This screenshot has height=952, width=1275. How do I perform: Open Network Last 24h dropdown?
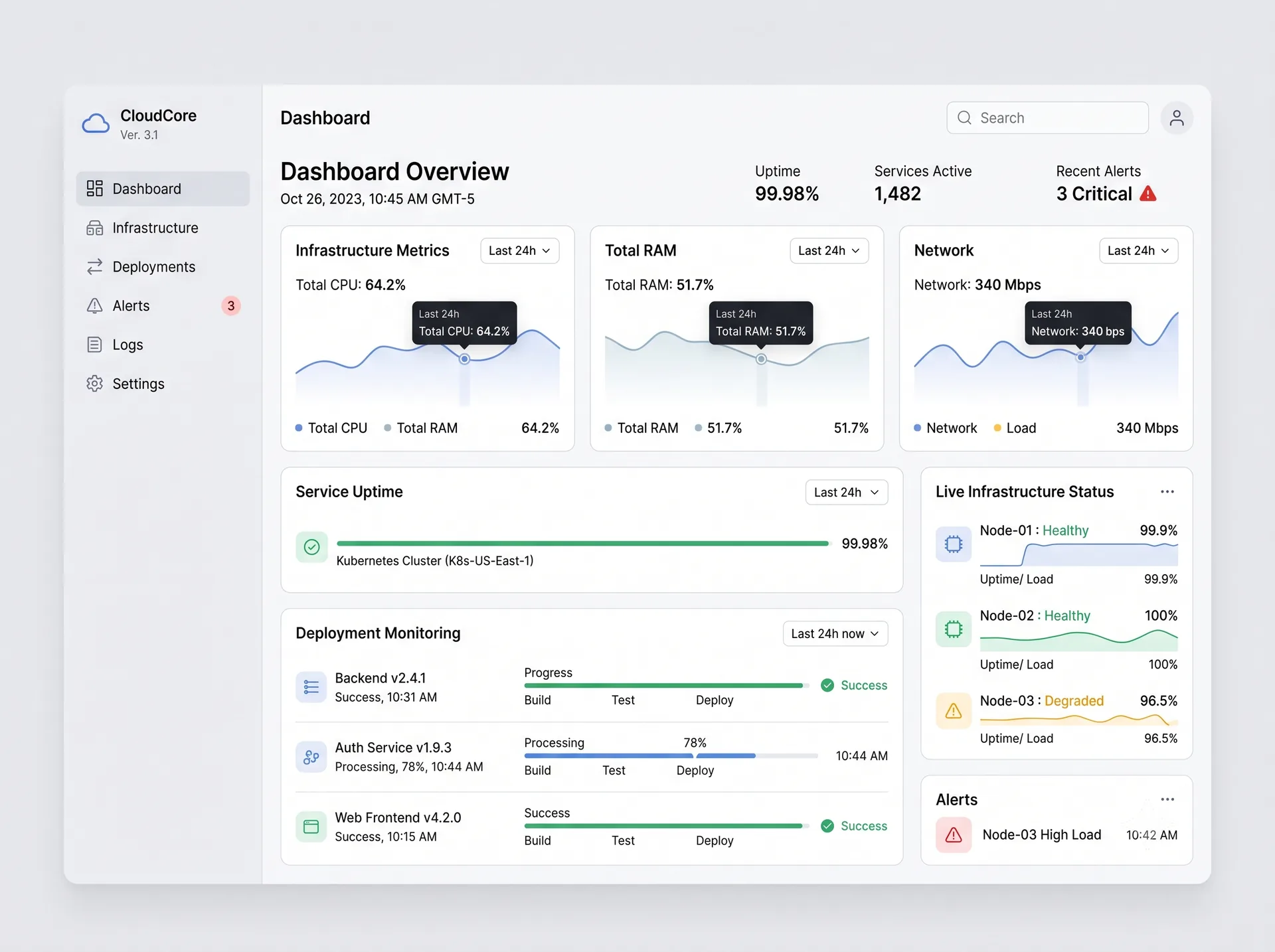[1139, 251]
